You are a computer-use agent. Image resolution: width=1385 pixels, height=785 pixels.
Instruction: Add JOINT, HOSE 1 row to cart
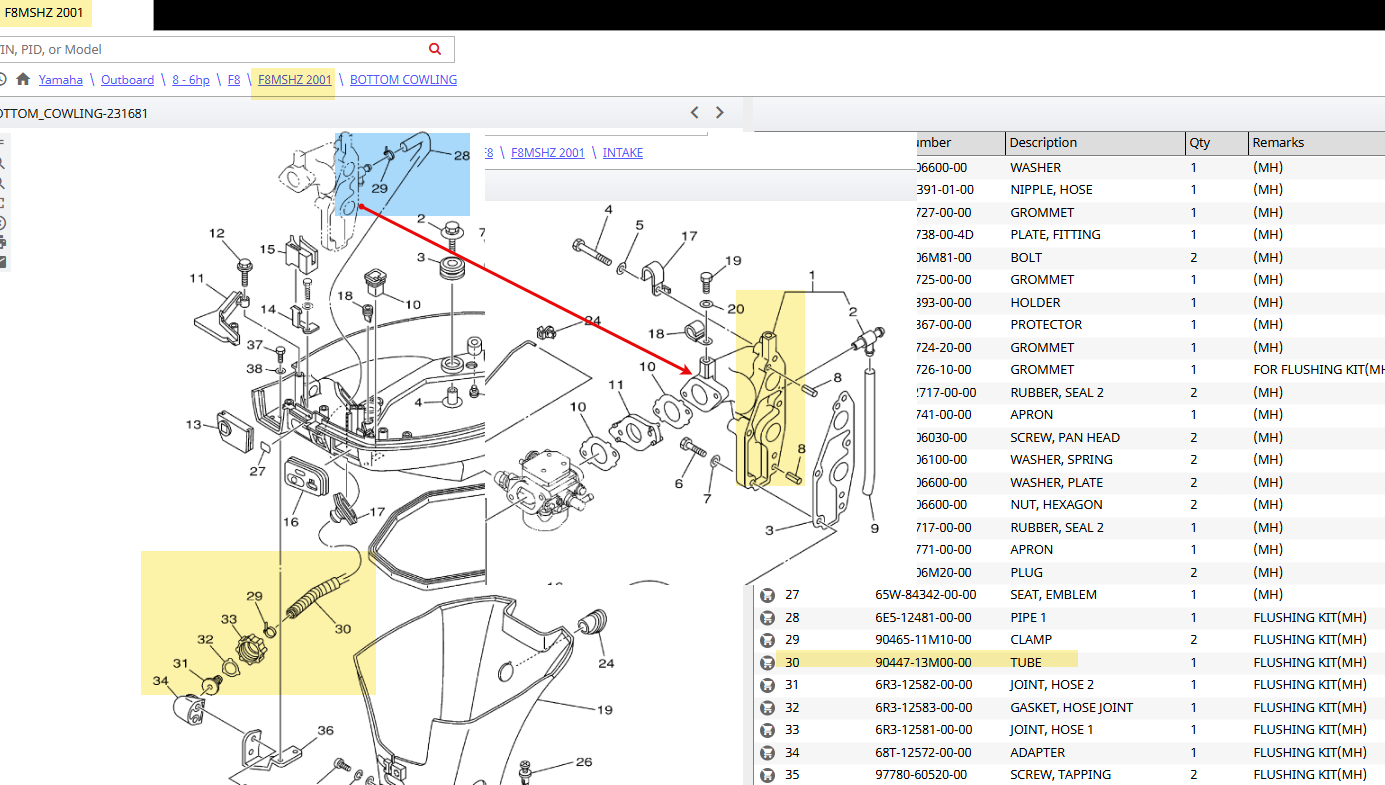[767, 729]
